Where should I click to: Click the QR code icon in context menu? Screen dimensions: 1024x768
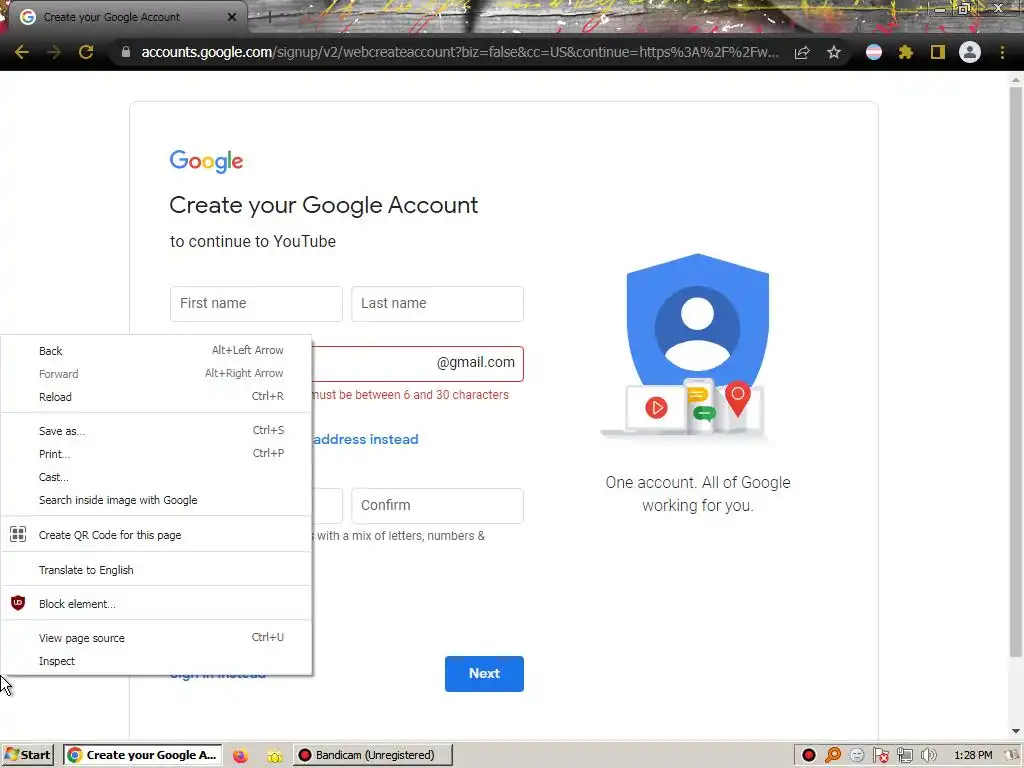click(x=18, y=534)
